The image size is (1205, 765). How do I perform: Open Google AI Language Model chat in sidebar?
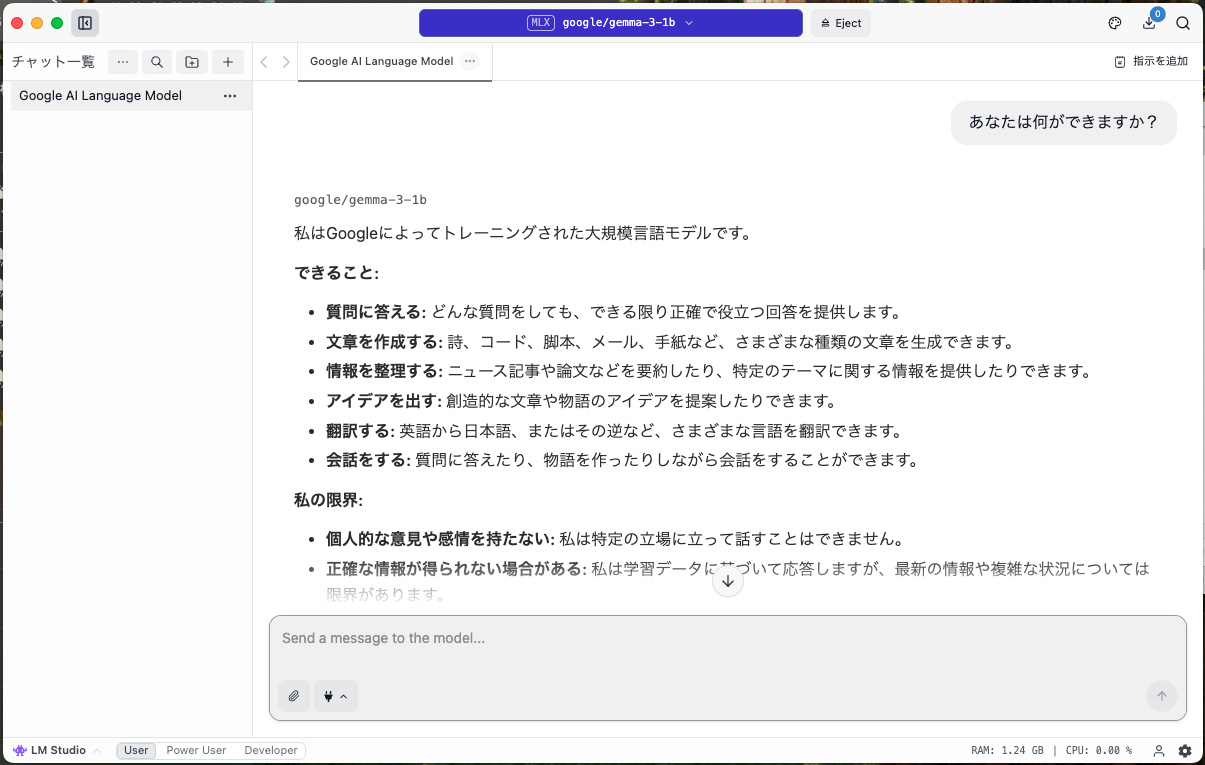point(101,96)
